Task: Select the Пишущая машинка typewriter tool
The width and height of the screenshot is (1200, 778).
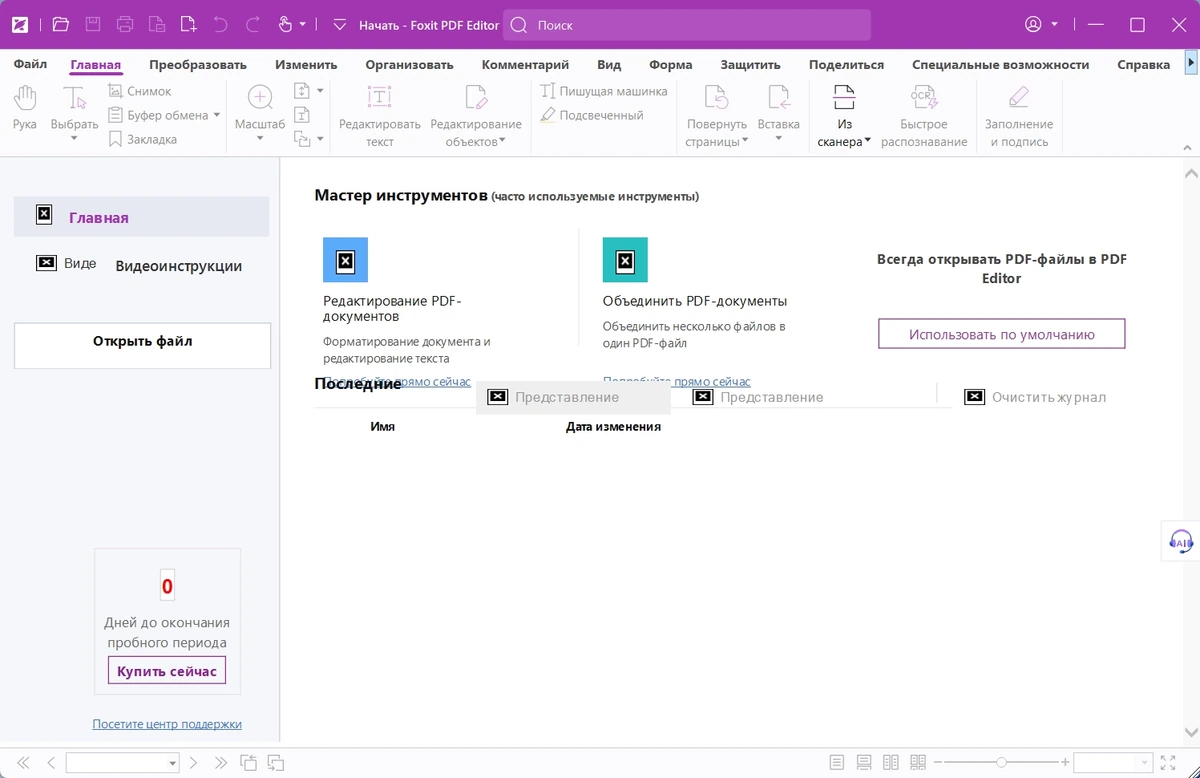Action: [x=604, y=91]
